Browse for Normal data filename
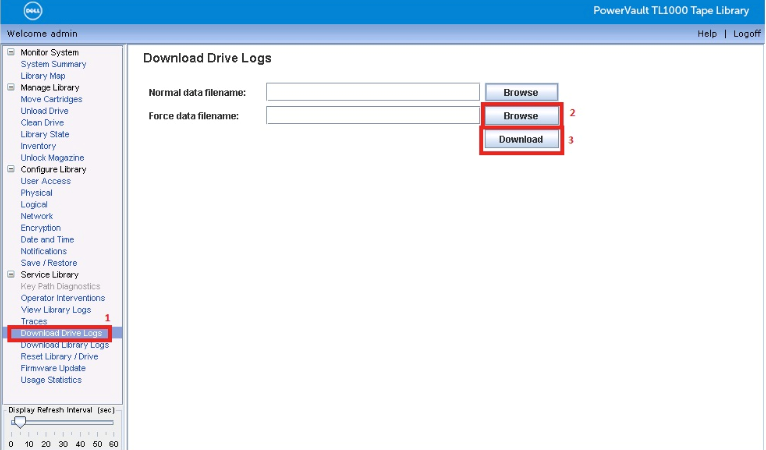 [521, 92]
